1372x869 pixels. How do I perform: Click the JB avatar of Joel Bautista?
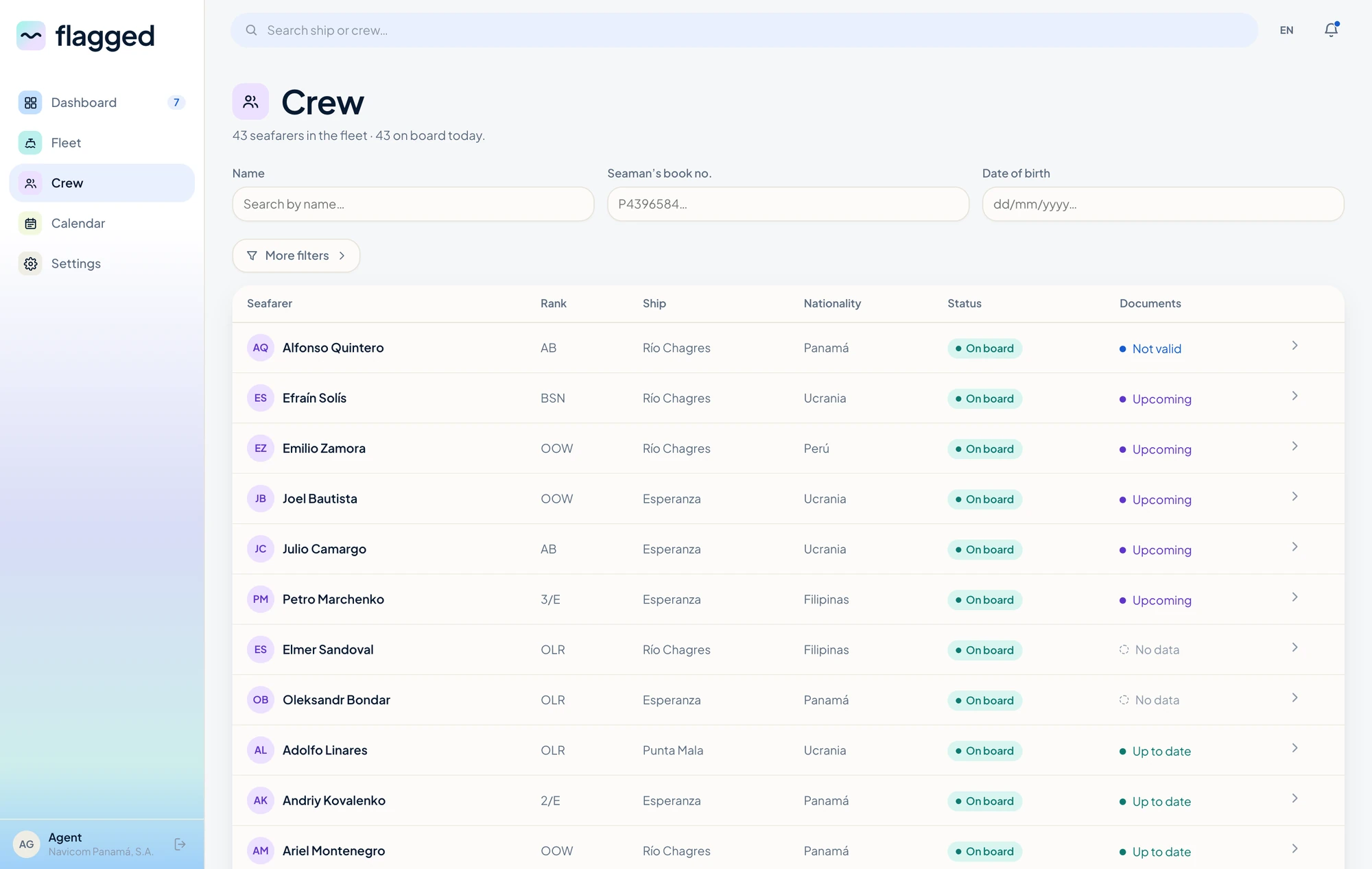pyautogui.click(x=261, y=499)
